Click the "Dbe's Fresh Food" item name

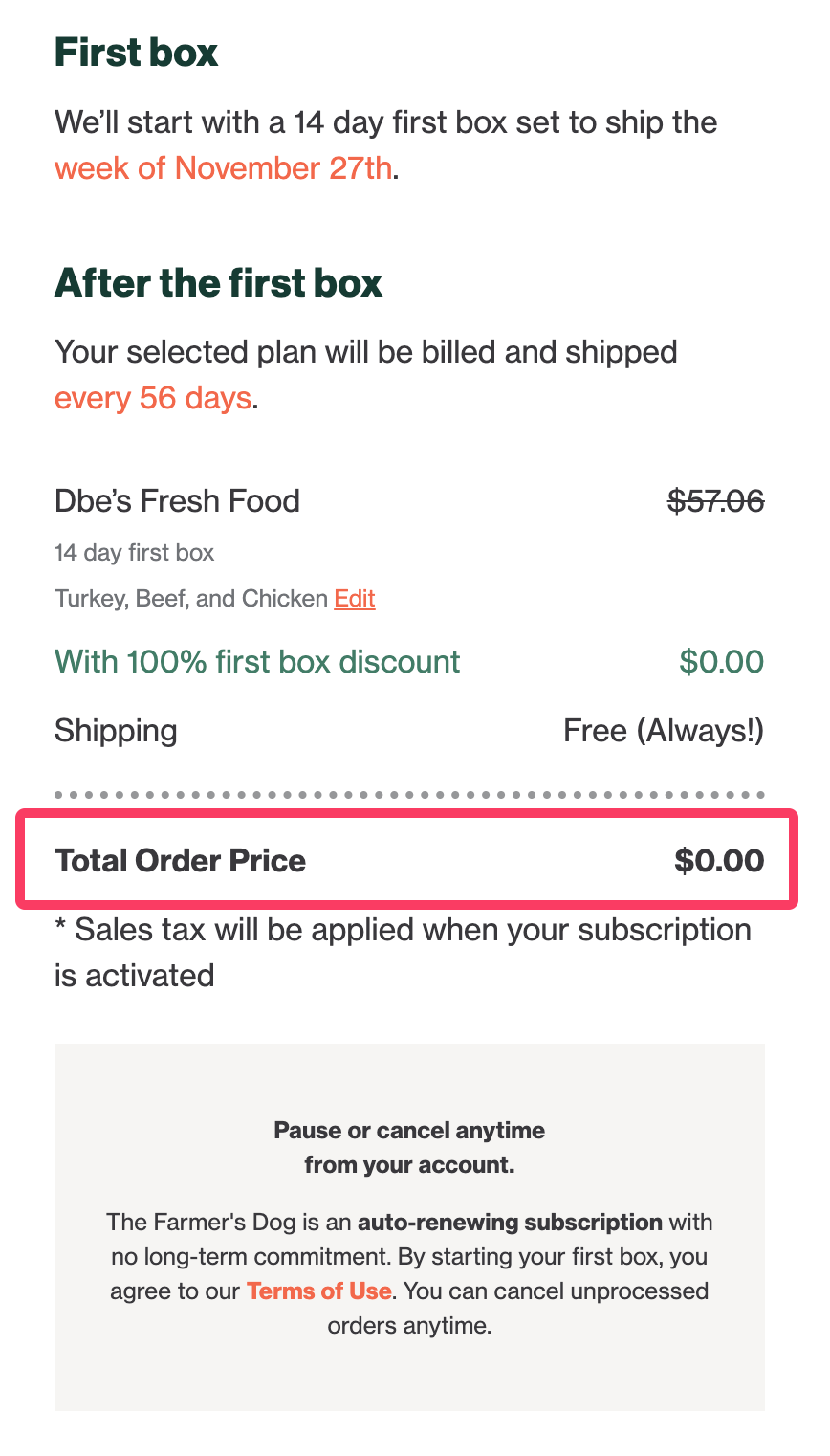coord(177,501)
